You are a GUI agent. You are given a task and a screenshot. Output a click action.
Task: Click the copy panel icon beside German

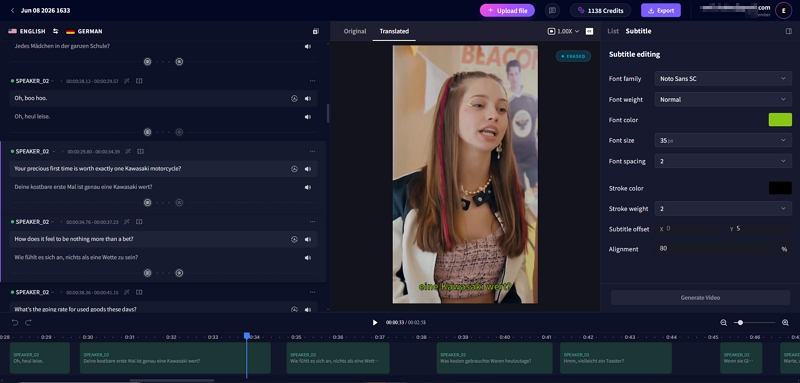coord(315,31)
